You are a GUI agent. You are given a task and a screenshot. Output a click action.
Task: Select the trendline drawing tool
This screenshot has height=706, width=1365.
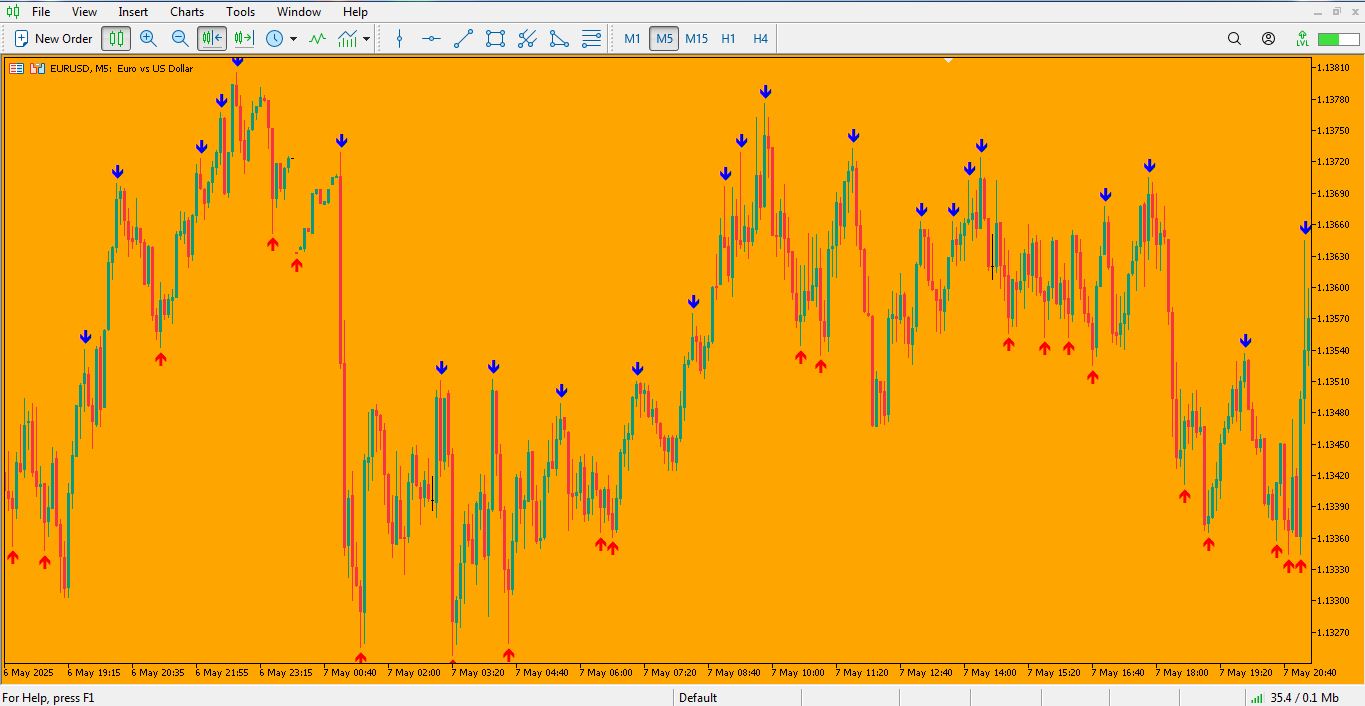coord(463,39)
